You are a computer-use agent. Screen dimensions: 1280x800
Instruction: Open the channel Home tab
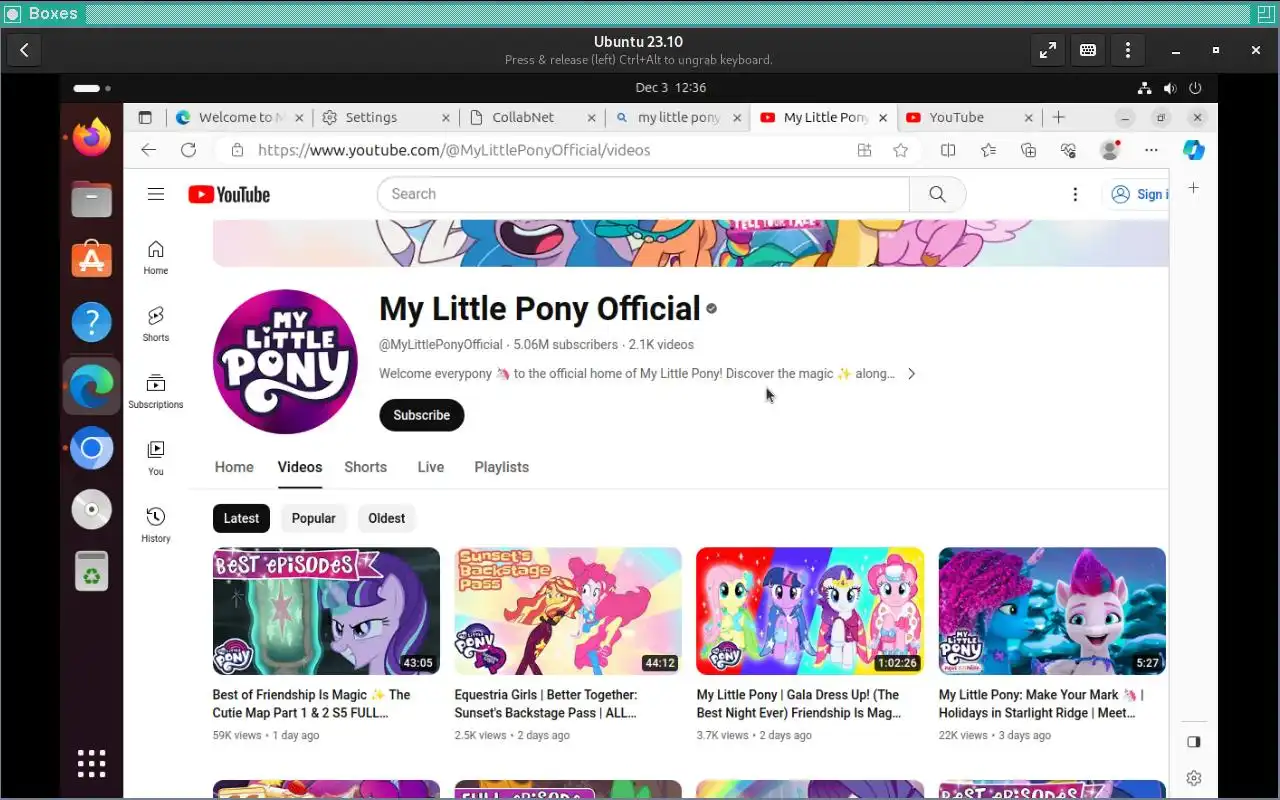click(234, 467)
